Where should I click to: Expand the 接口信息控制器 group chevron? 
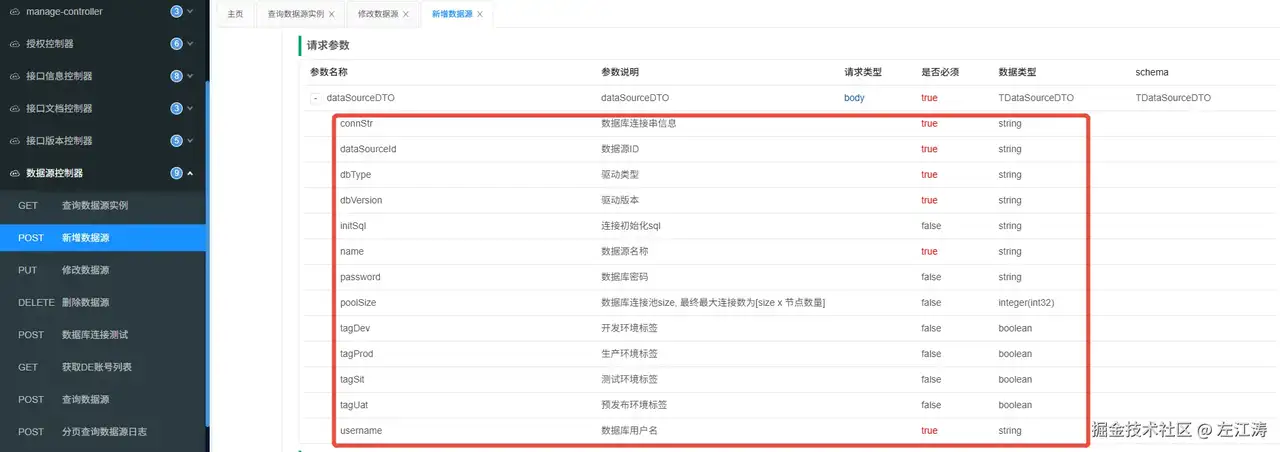click(x=190, y=76)
